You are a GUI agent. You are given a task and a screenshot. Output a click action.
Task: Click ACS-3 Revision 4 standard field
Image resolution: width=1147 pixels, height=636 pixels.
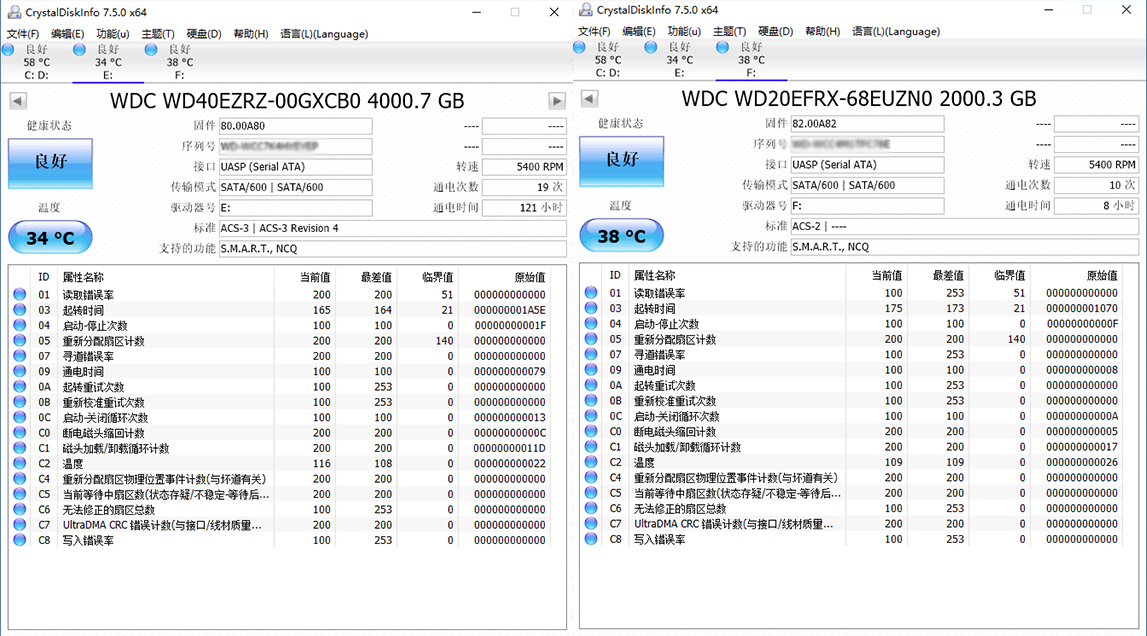393,228
